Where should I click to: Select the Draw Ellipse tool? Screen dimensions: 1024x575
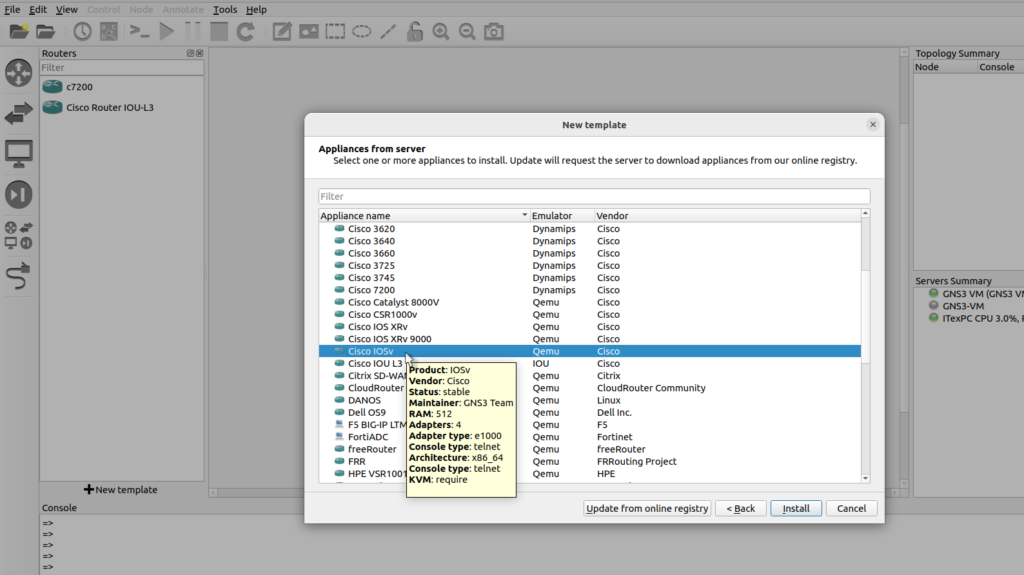coord(361,32)
